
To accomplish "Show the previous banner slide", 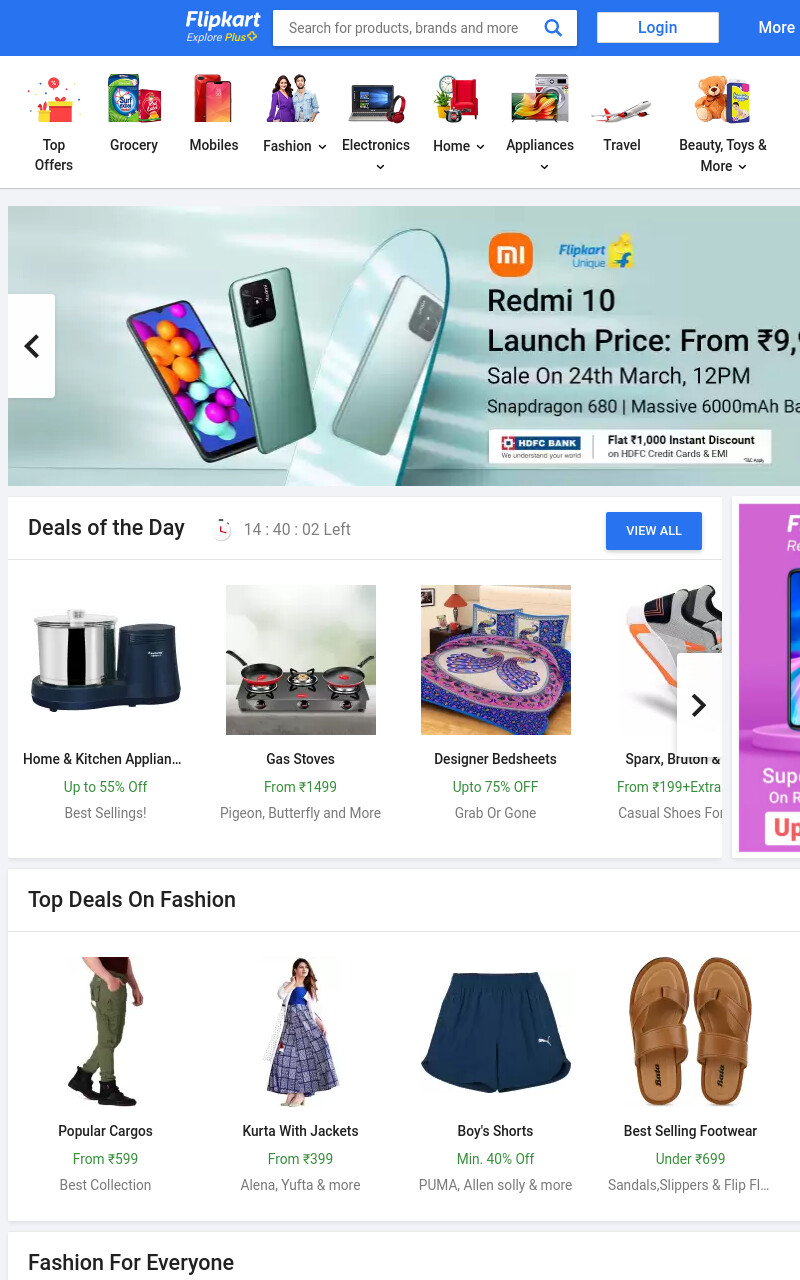I will pyautogui.click(x=32, y=346).
